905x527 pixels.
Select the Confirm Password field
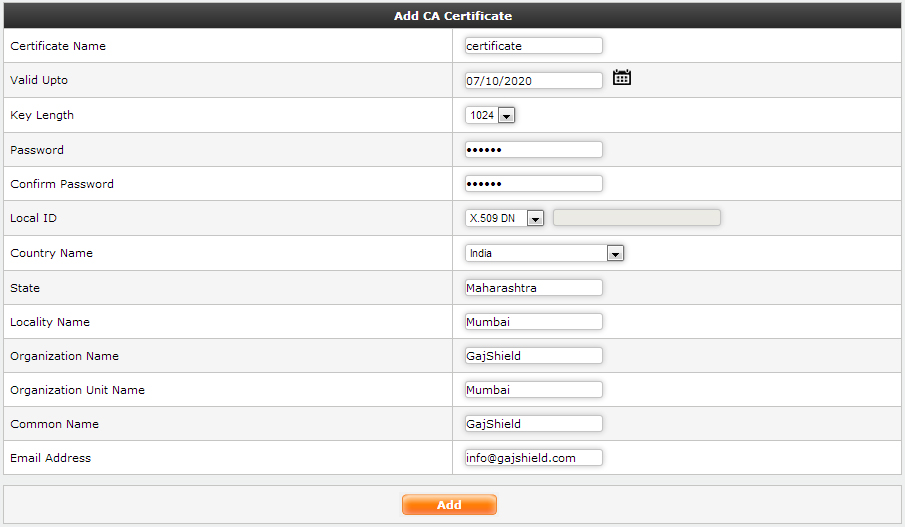coord(533,184)
